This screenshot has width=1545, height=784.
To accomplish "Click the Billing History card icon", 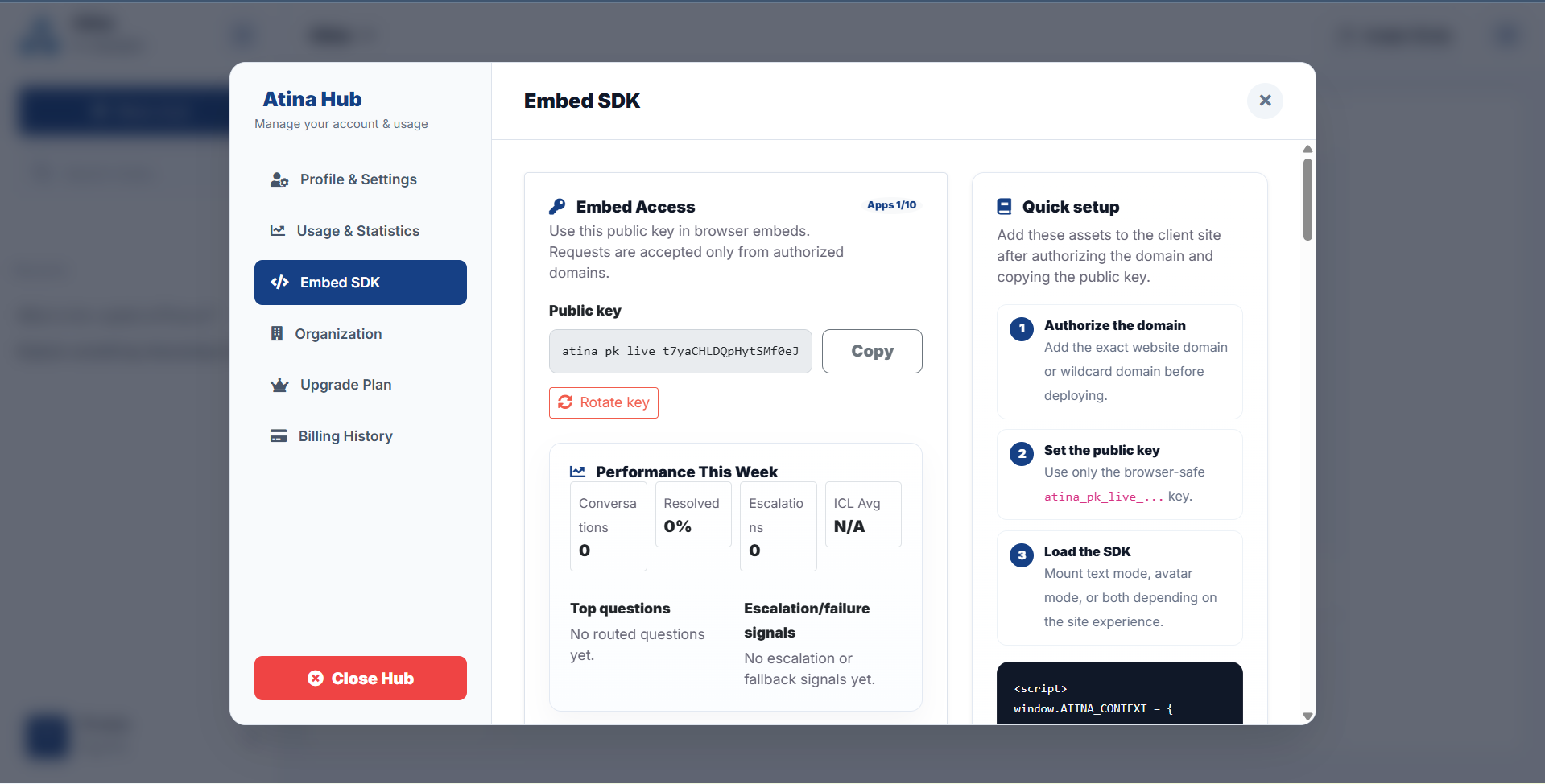I will 279,436.
